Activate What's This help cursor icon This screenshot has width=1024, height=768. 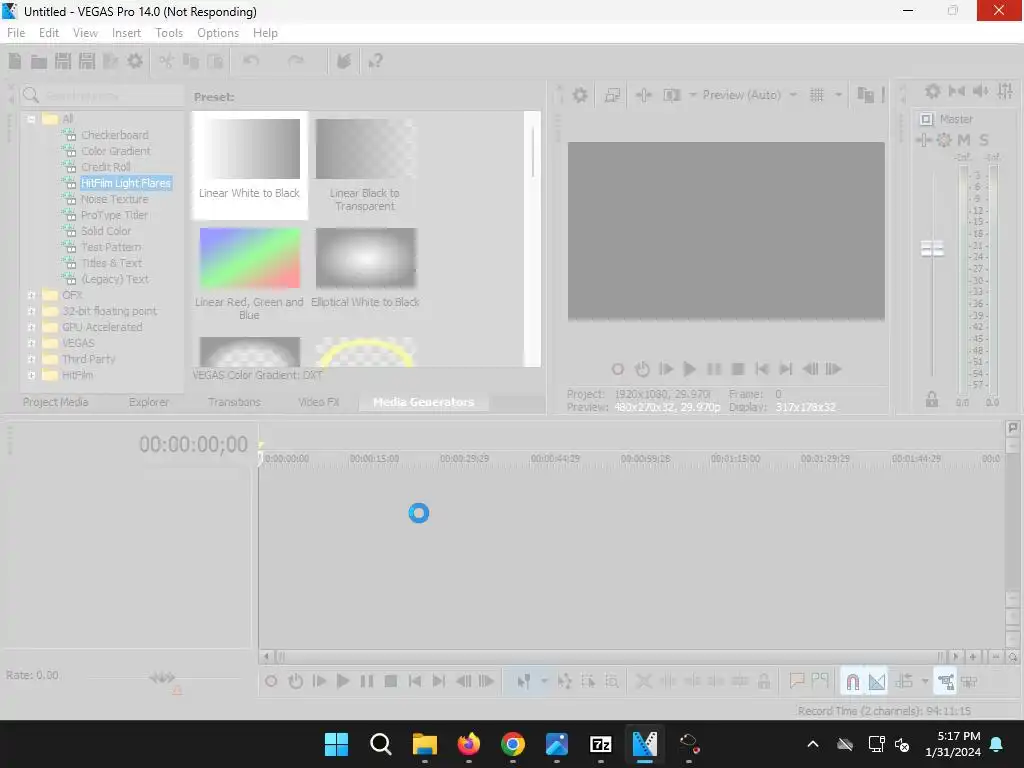tap(376, 61)
